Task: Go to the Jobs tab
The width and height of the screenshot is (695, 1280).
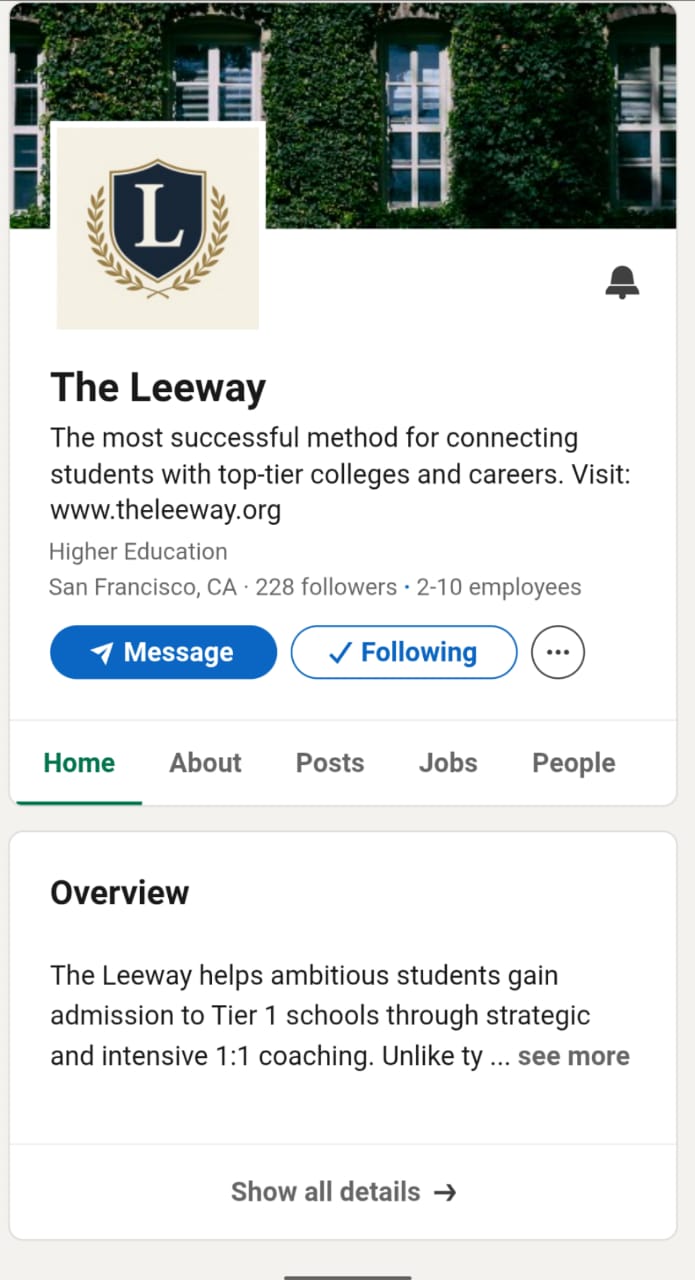Action: click(x=448, y=763)
